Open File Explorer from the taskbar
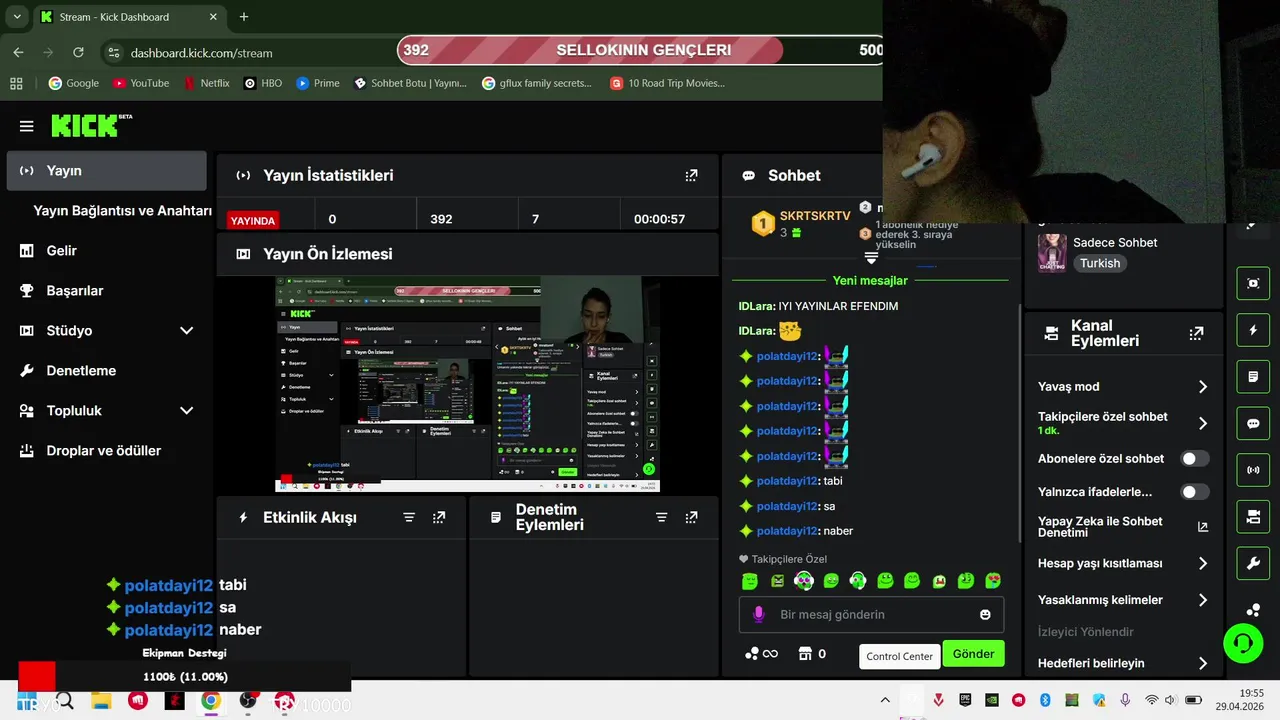The height and width of the screenshot is (720, 1280). pyautogui.click(x=100, y=701)
